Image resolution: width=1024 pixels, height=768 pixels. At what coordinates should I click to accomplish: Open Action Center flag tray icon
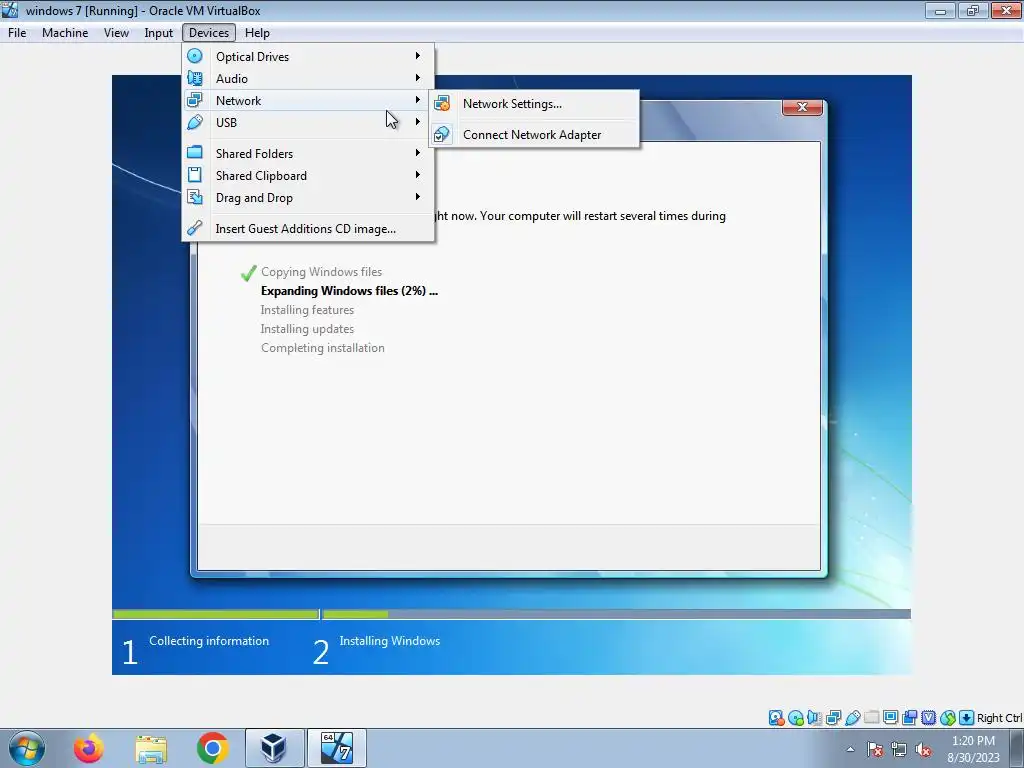[x=875, y=749]
